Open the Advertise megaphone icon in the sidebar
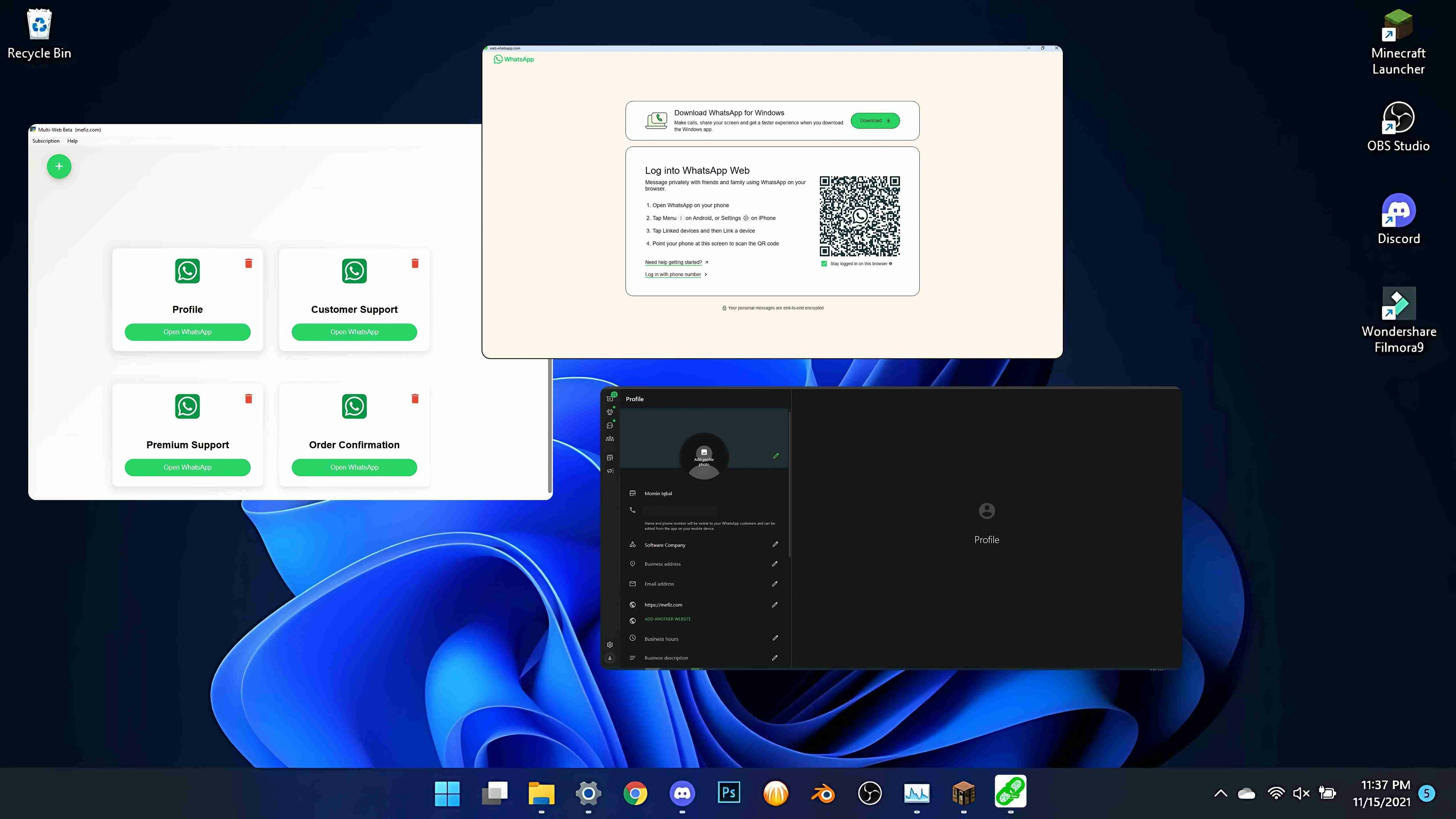The width and height of the screenshot is (1456, 819). [610, 471]
